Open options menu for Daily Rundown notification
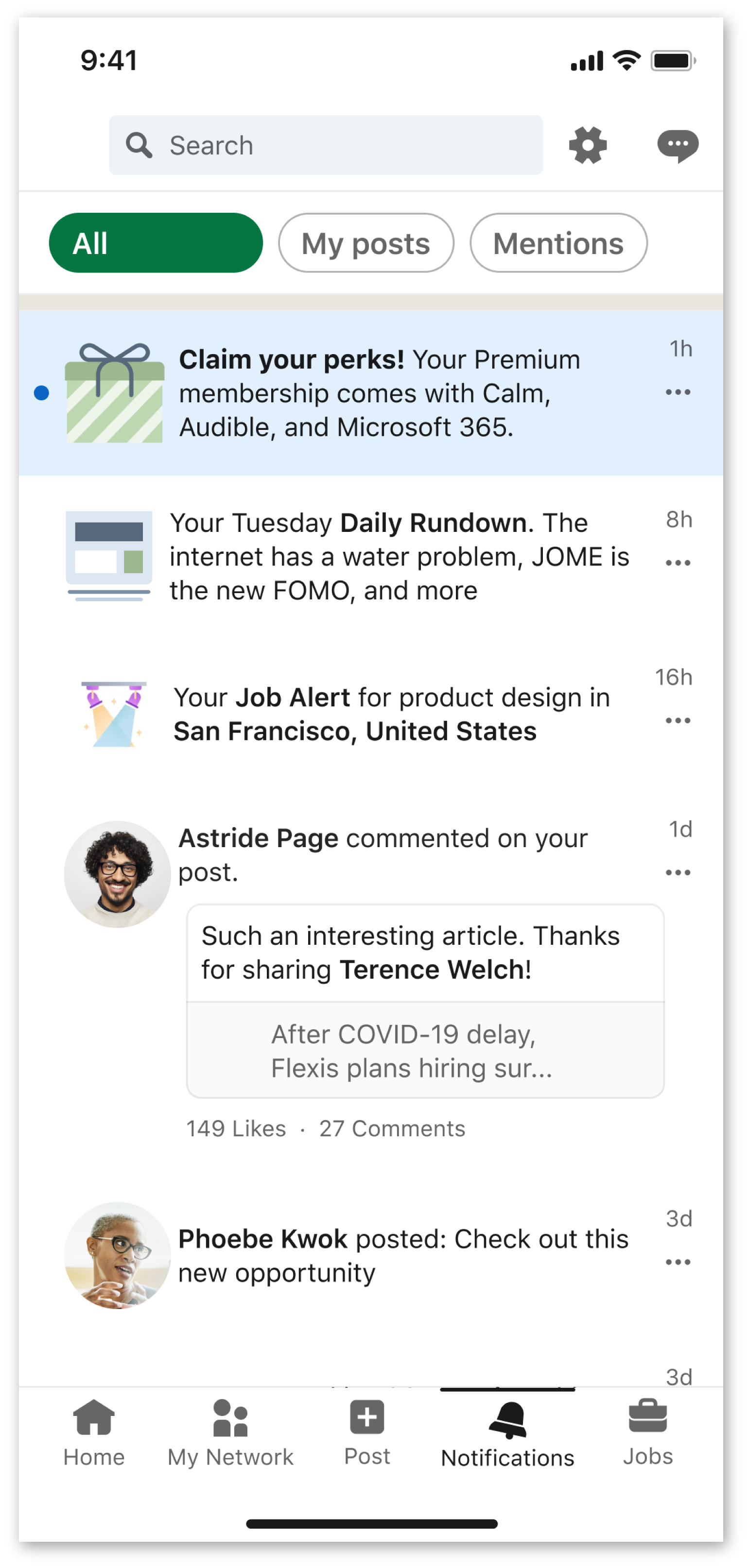 click(678, 562)
